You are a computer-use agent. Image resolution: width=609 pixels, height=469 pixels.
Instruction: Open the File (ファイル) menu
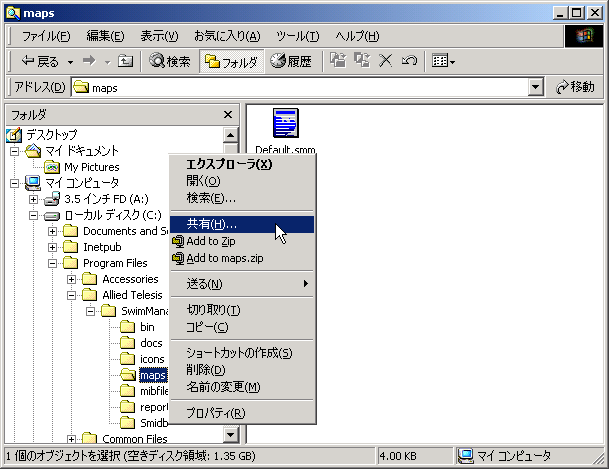(46, 36)
